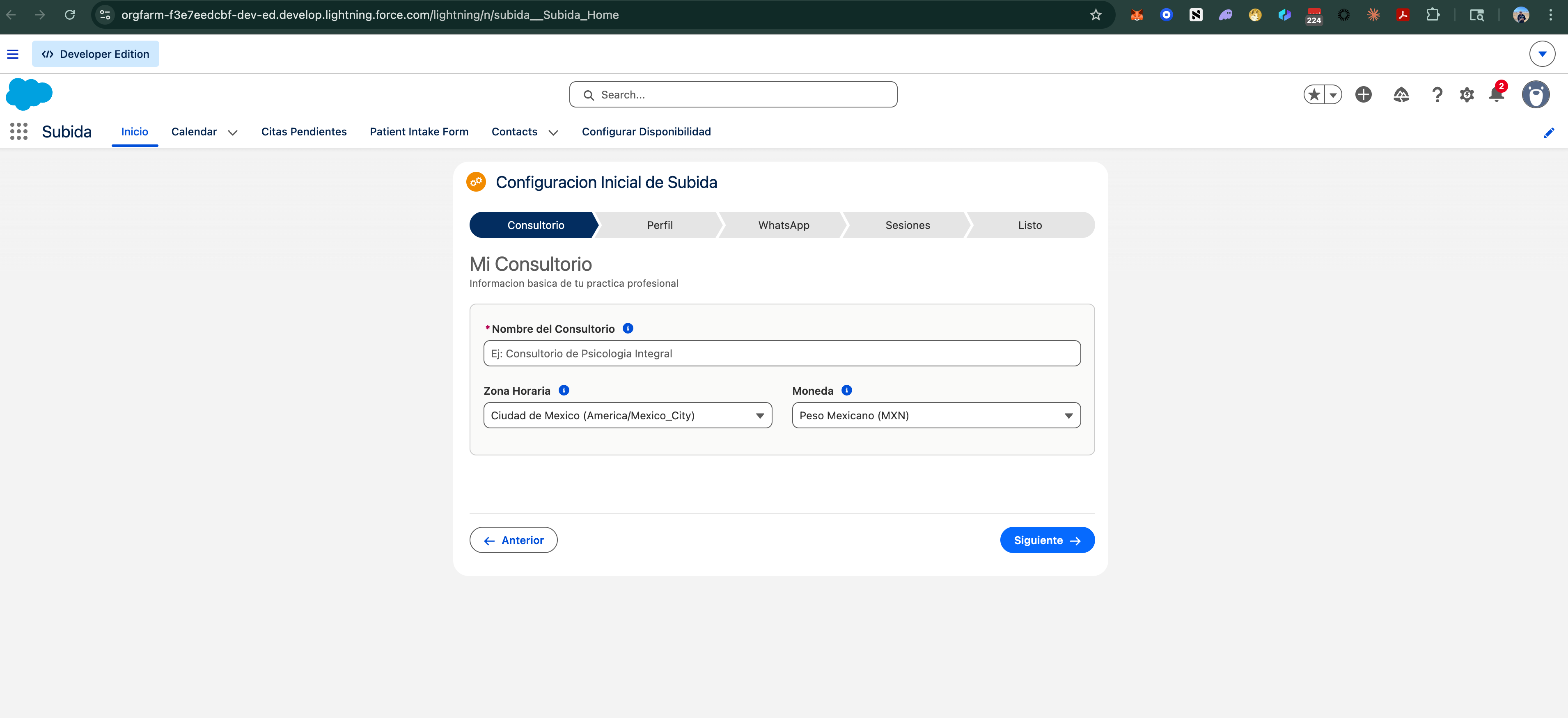Click the edit navigation pencil icon
Viewport: 1568px width, 718px height.
(1549, 133)
